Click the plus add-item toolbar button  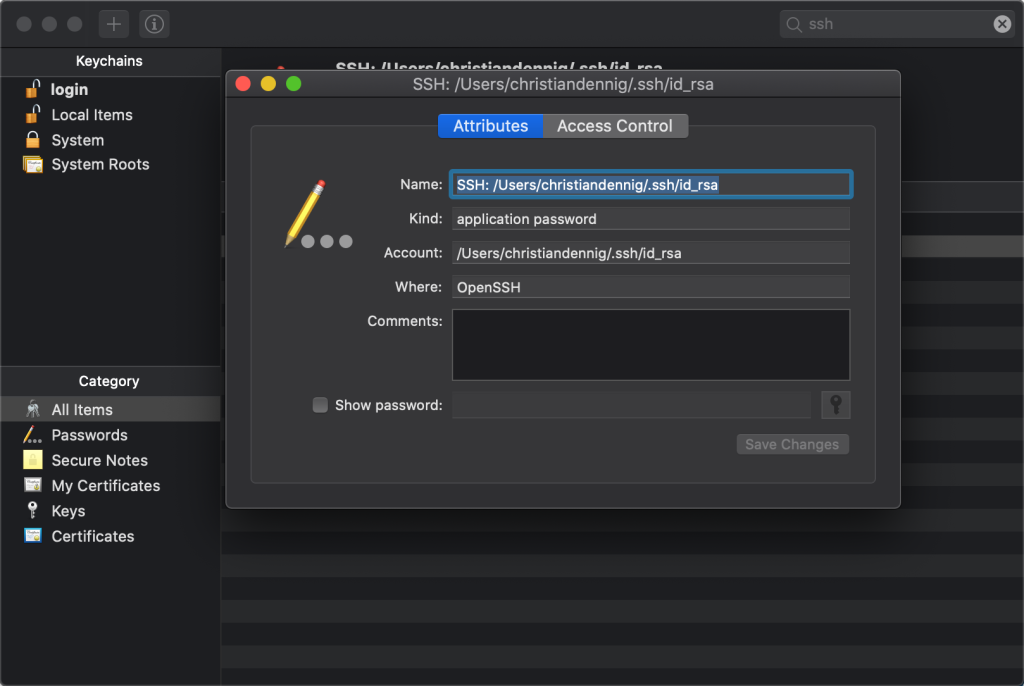114,24
